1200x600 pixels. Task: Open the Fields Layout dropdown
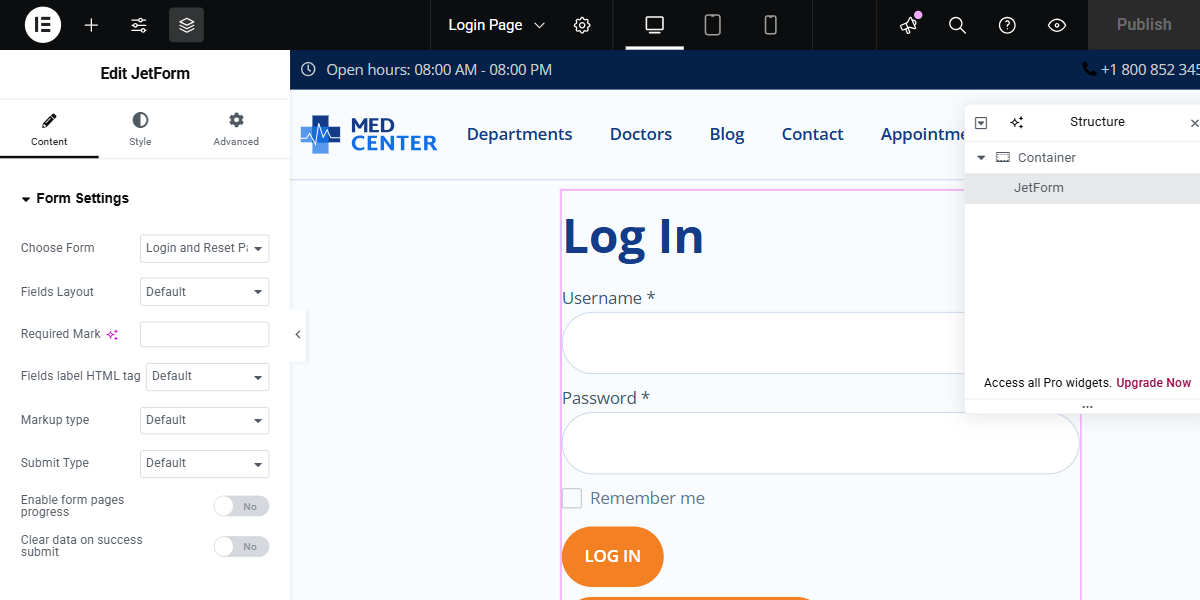(204, 291)
